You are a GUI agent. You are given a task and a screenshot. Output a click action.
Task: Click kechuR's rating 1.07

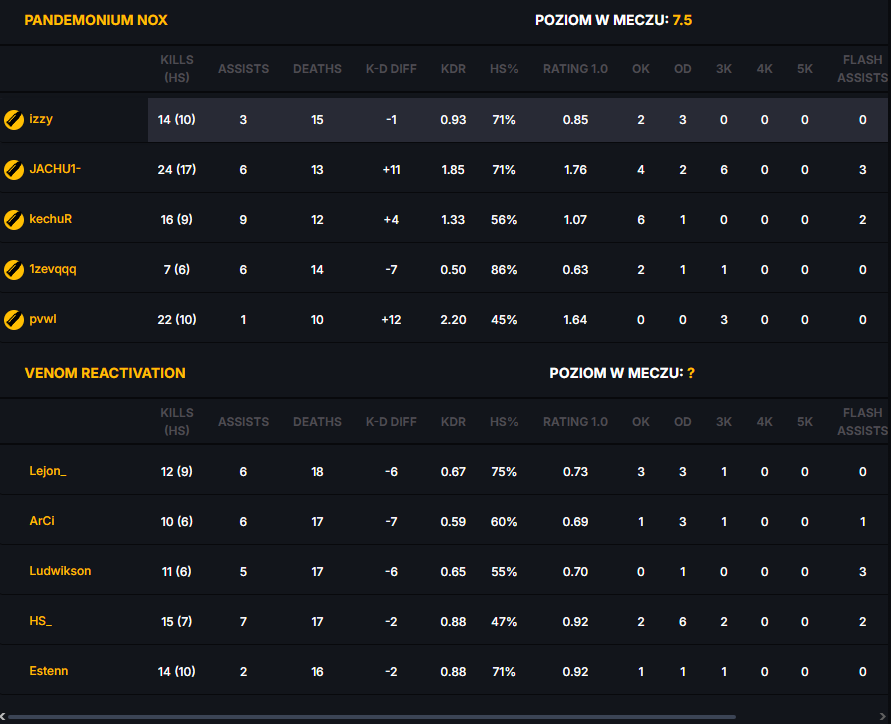[575, 220]
